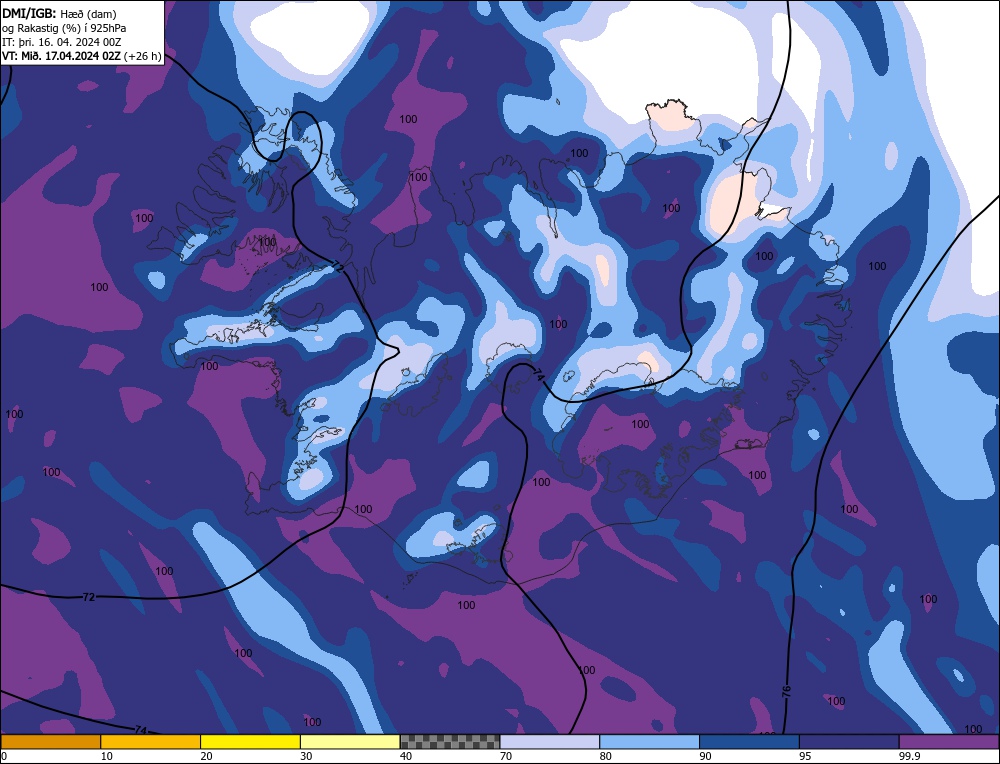Image resolution: width=1000 pixels, height=764 pixels.
Task: Click the '99.9' legend scale value
Action: coord(909,756)
